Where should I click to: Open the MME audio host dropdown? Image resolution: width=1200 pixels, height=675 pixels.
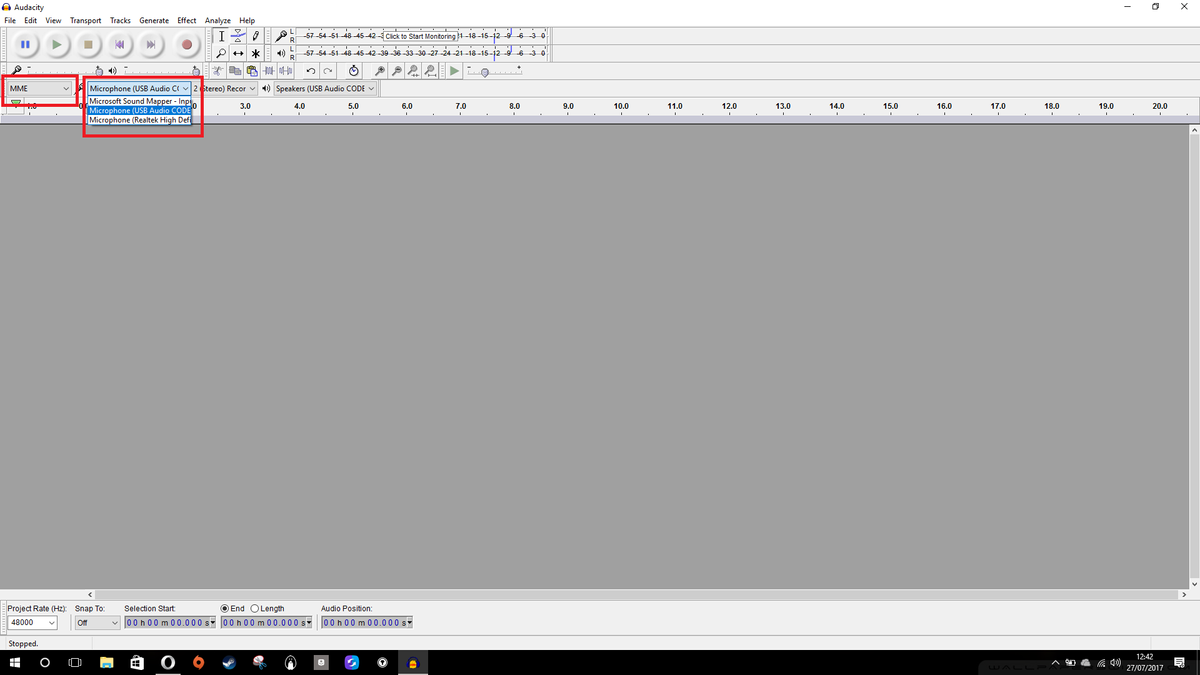pos(41,89)
